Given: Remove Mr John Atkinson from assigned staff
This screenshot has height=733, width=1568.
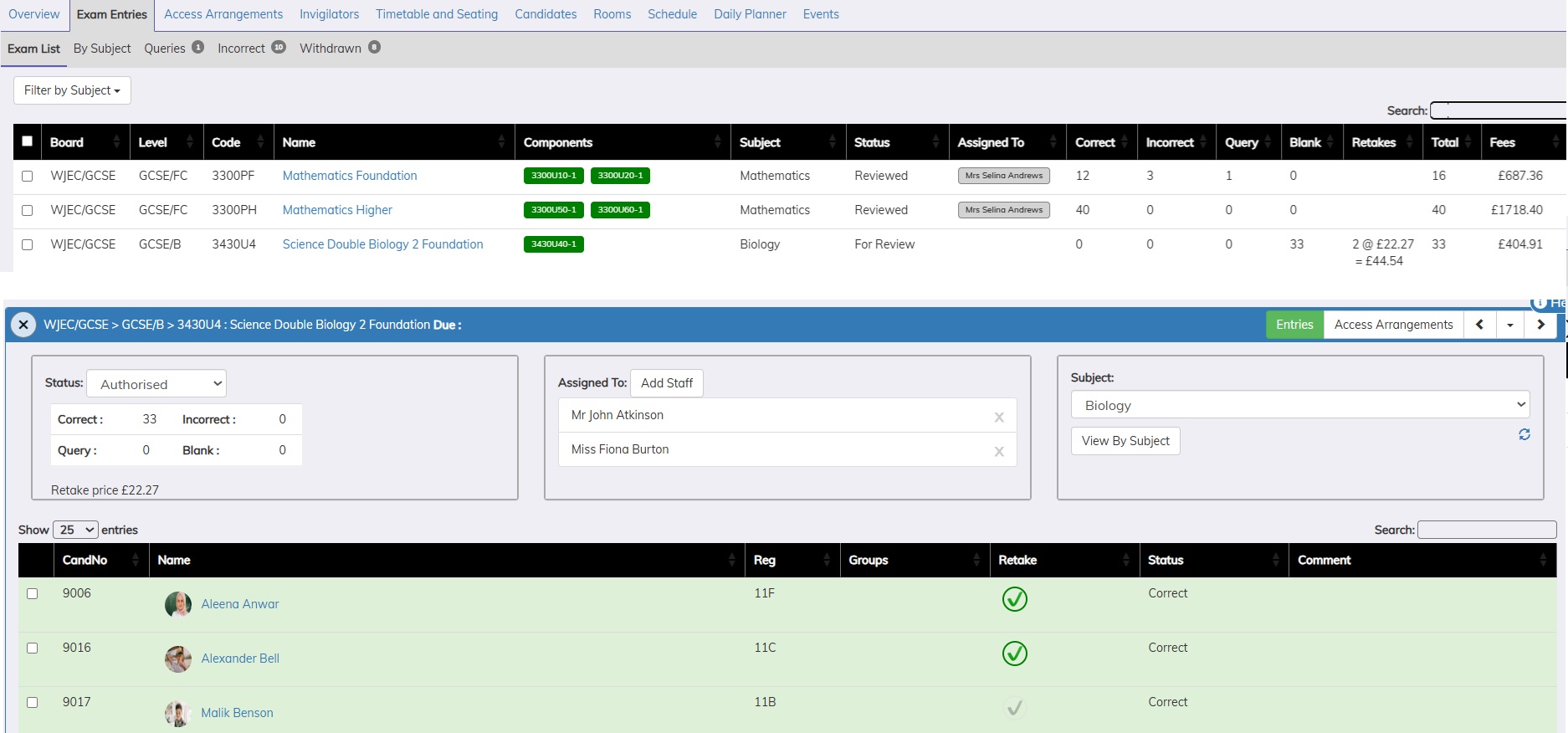Looking at the screenshot, I should [x=998, y=417].
